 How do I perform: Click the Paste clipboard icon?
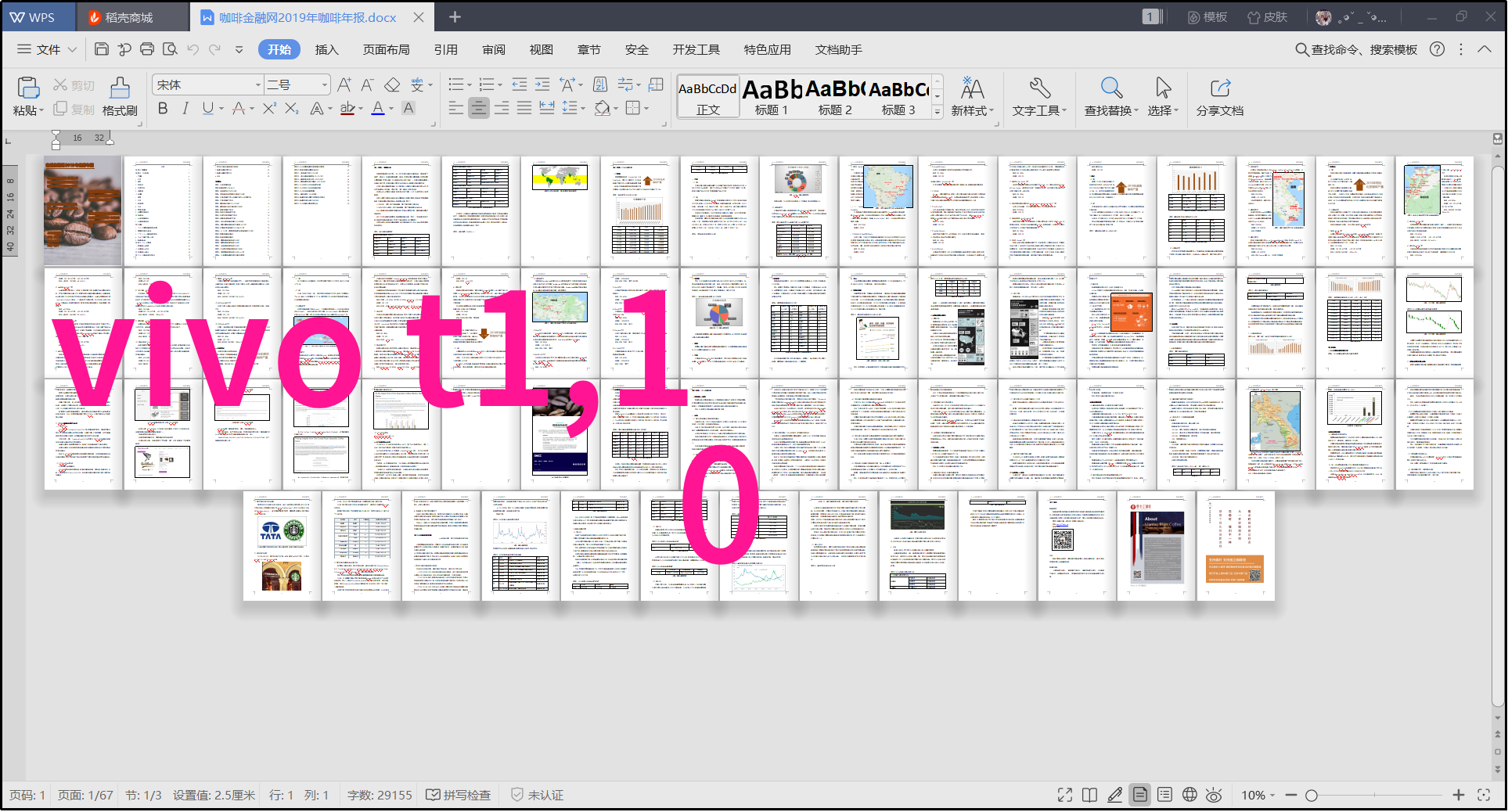(28, 88)
